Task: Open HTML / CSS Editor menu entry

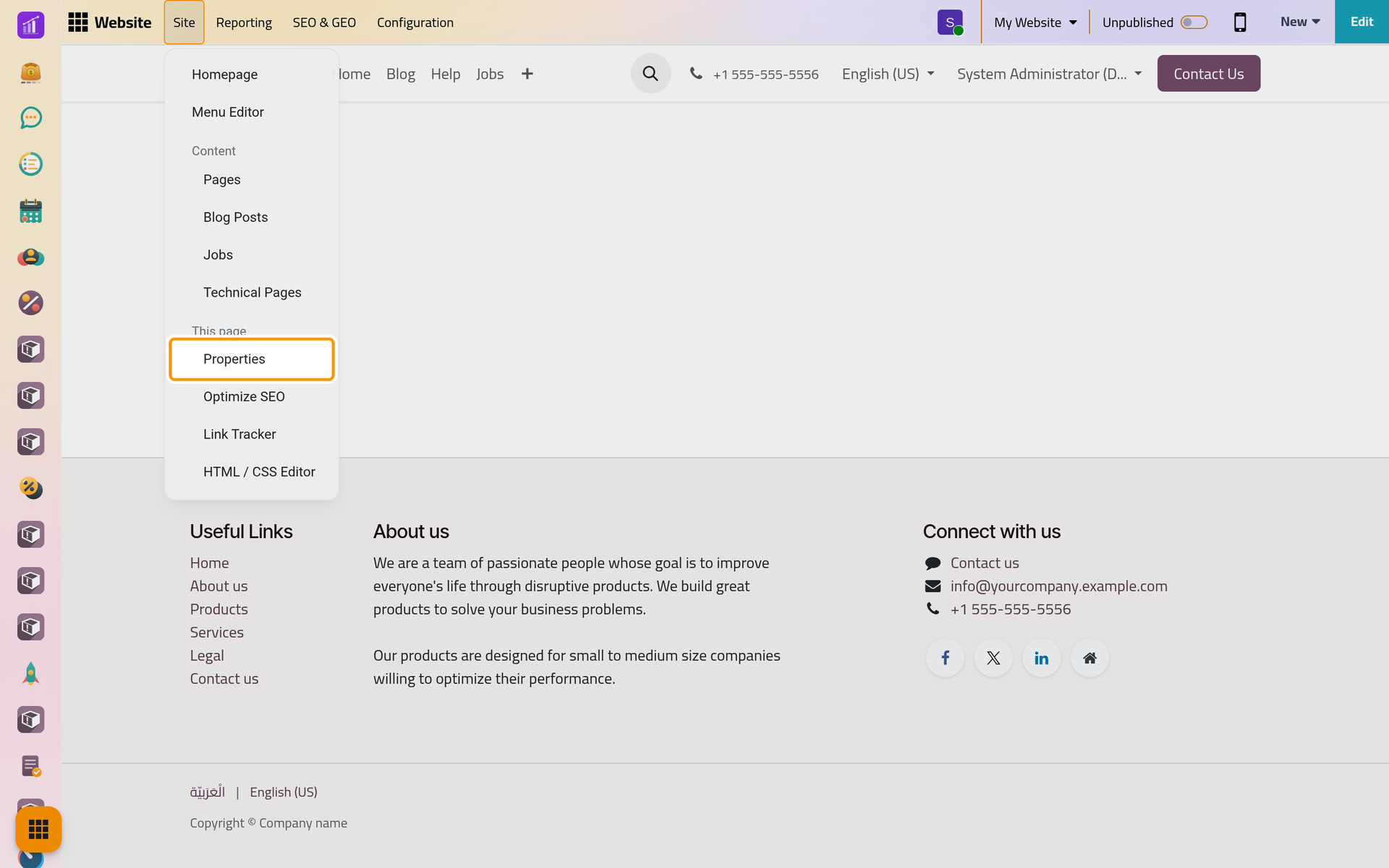Action: click(x=252, y=472)
